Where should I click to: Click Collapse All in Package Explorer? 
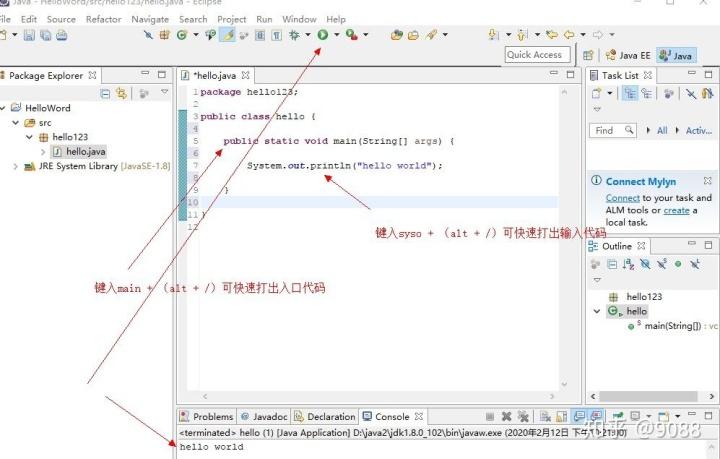(x=105, y=94)
